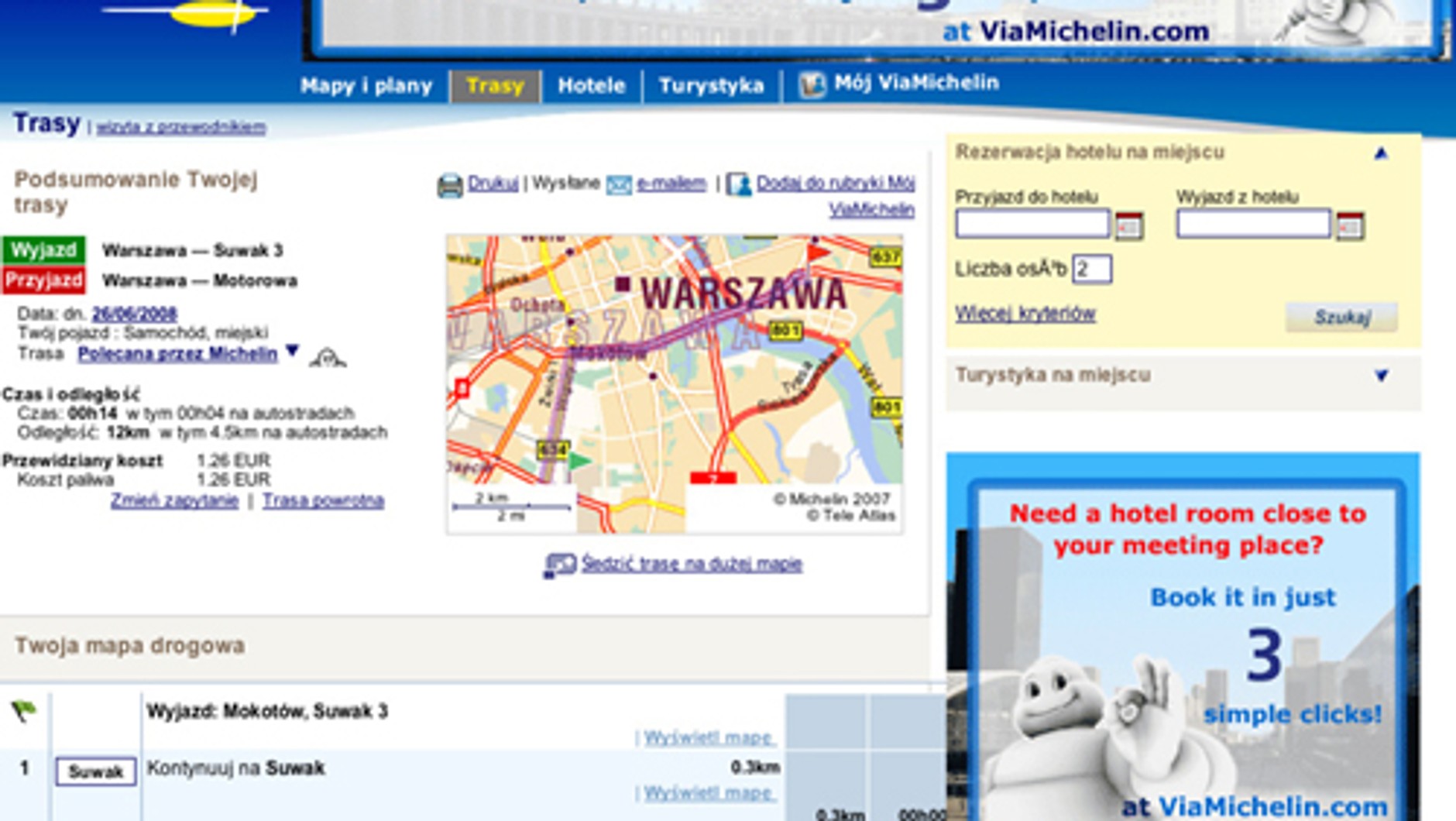Focus the Wyjazd z hotelu date field
The height and width of the screenshot is (821, 1456).
1253,224
